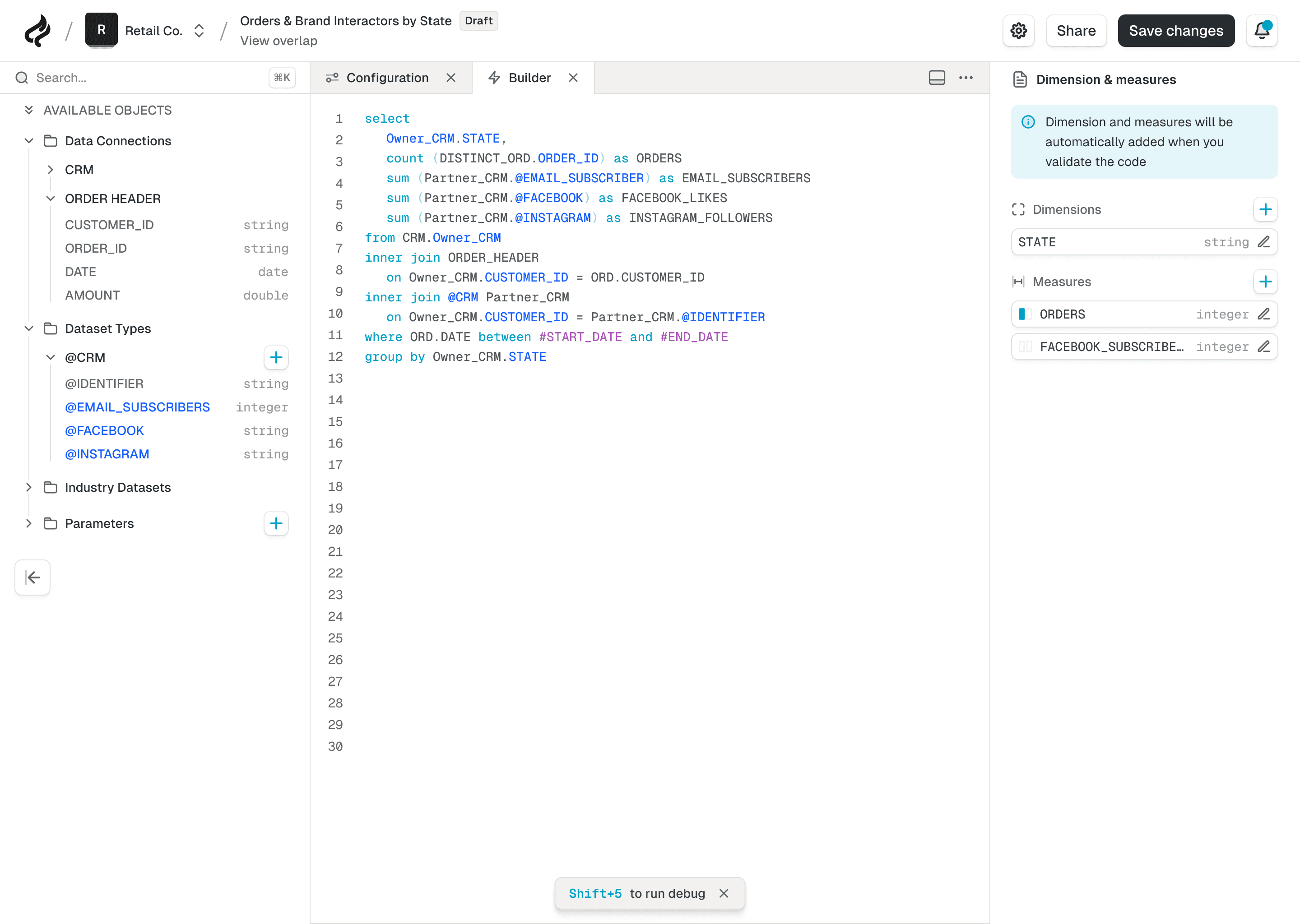The height and width of the screenshot is (924, 1300).
Task: Open the Retail Co. workspace switcher
Action: pyautogui.click(x=199, y=31)
